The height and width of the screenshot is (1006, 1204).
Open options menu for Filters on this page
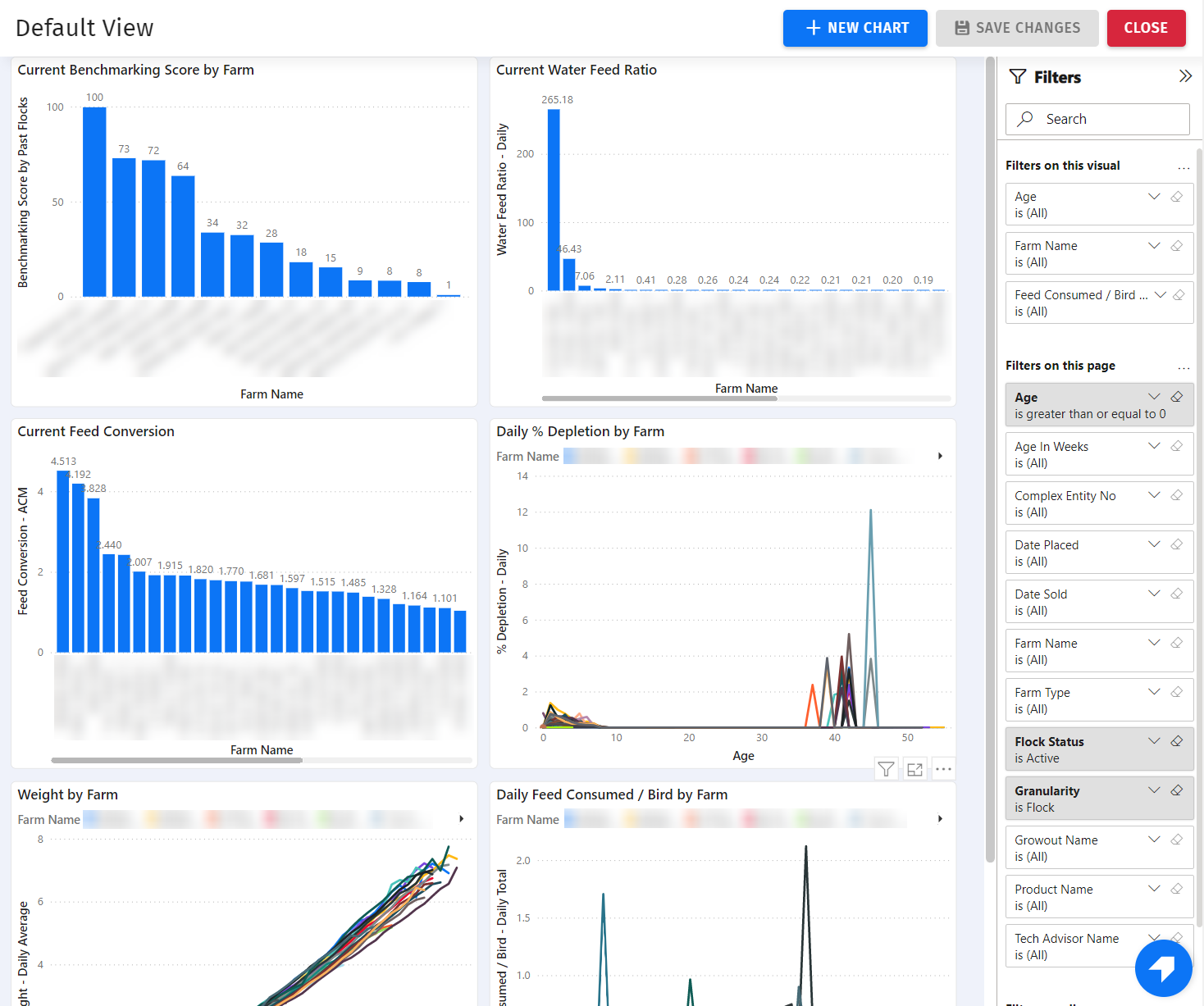pyautogui.click(x=1183, y=366)
